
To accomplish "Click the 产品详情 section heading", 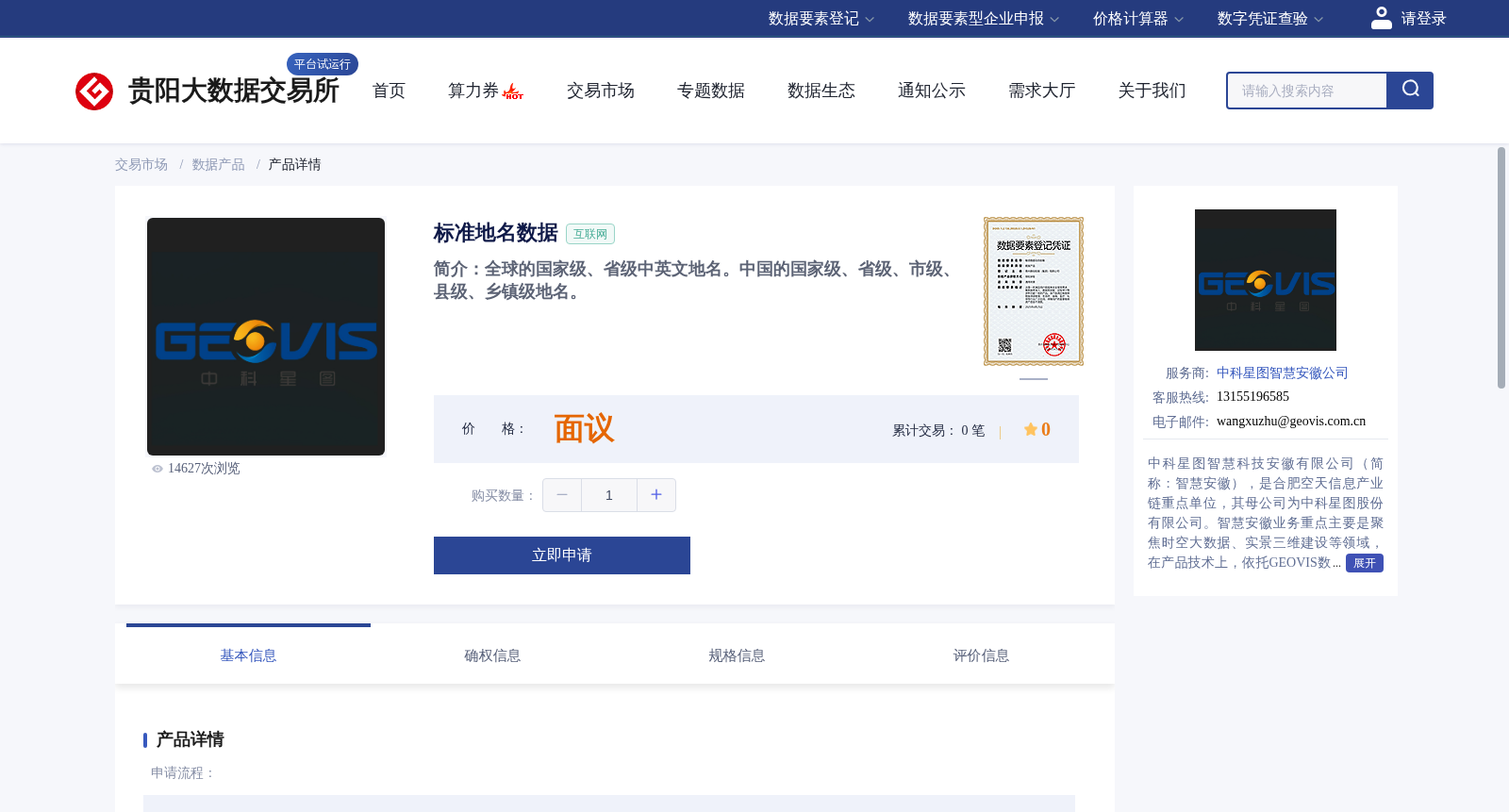I will (190, 739).
